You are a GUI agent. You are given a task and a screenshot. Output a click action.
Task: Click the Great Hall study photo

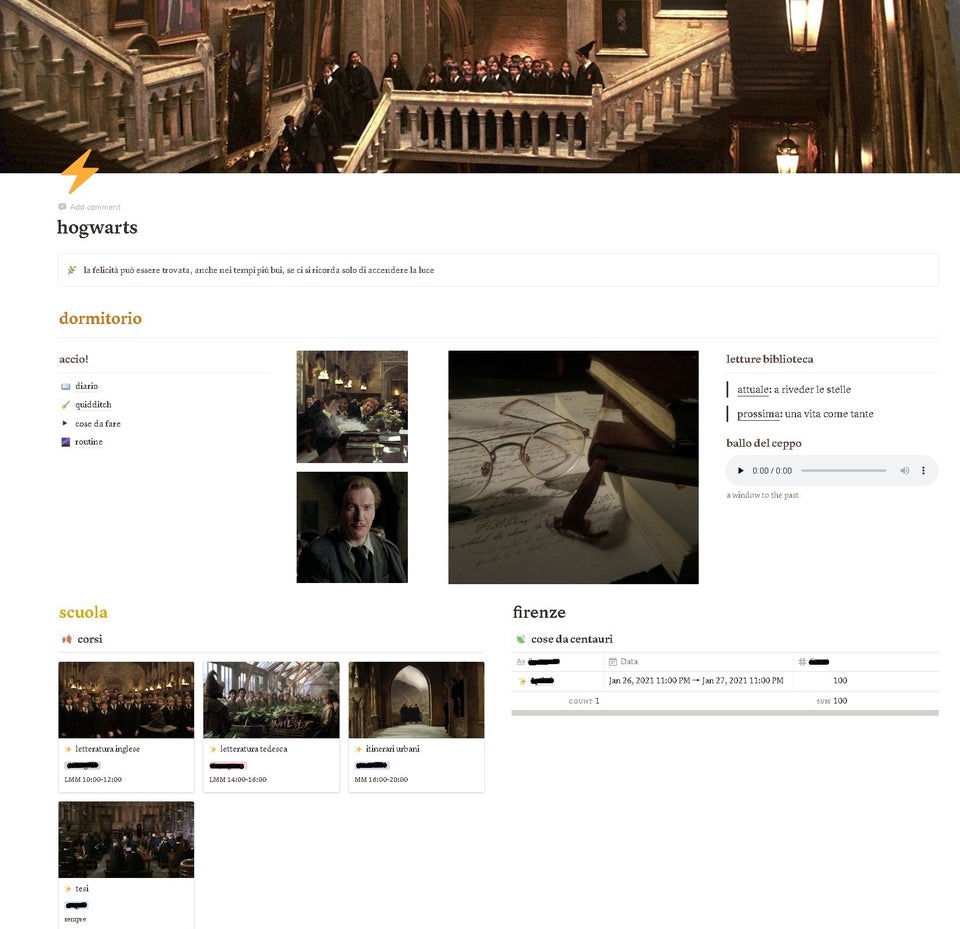352,407
